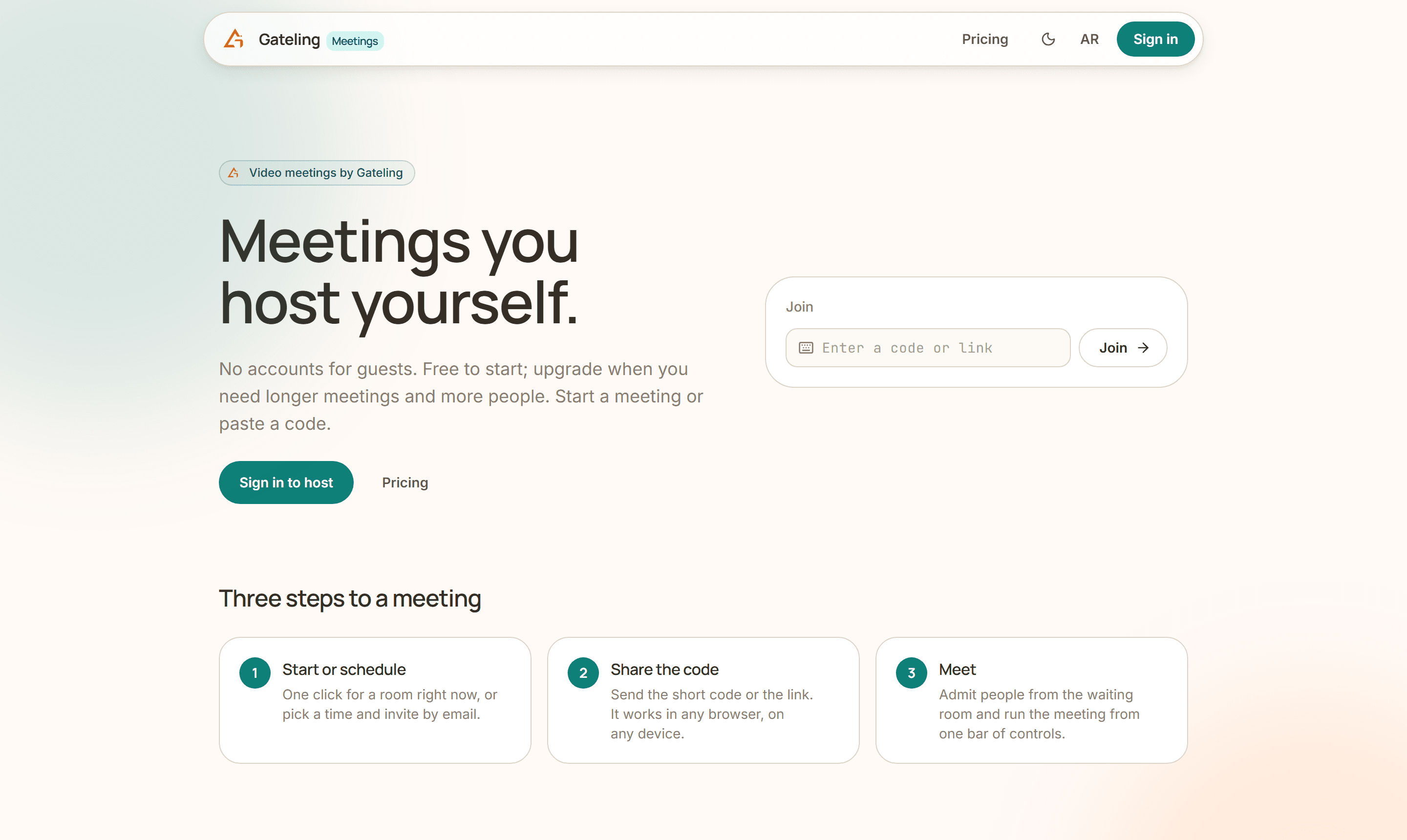1407x840 pixels.
Task: Click the step 1 number circle
Action: click(x=255, y=672)
